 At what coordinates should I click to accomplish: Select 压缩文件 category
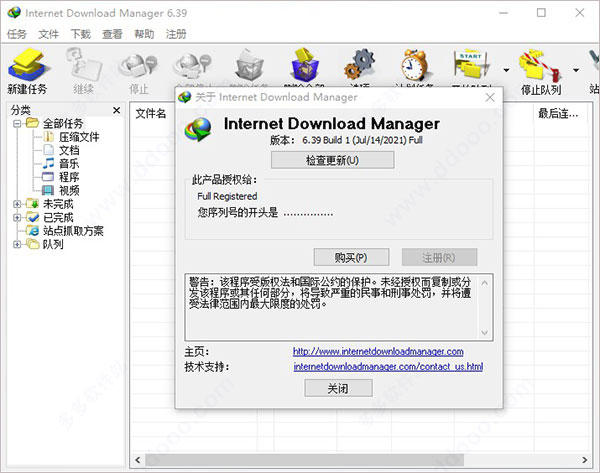click(x=79, y=137)
